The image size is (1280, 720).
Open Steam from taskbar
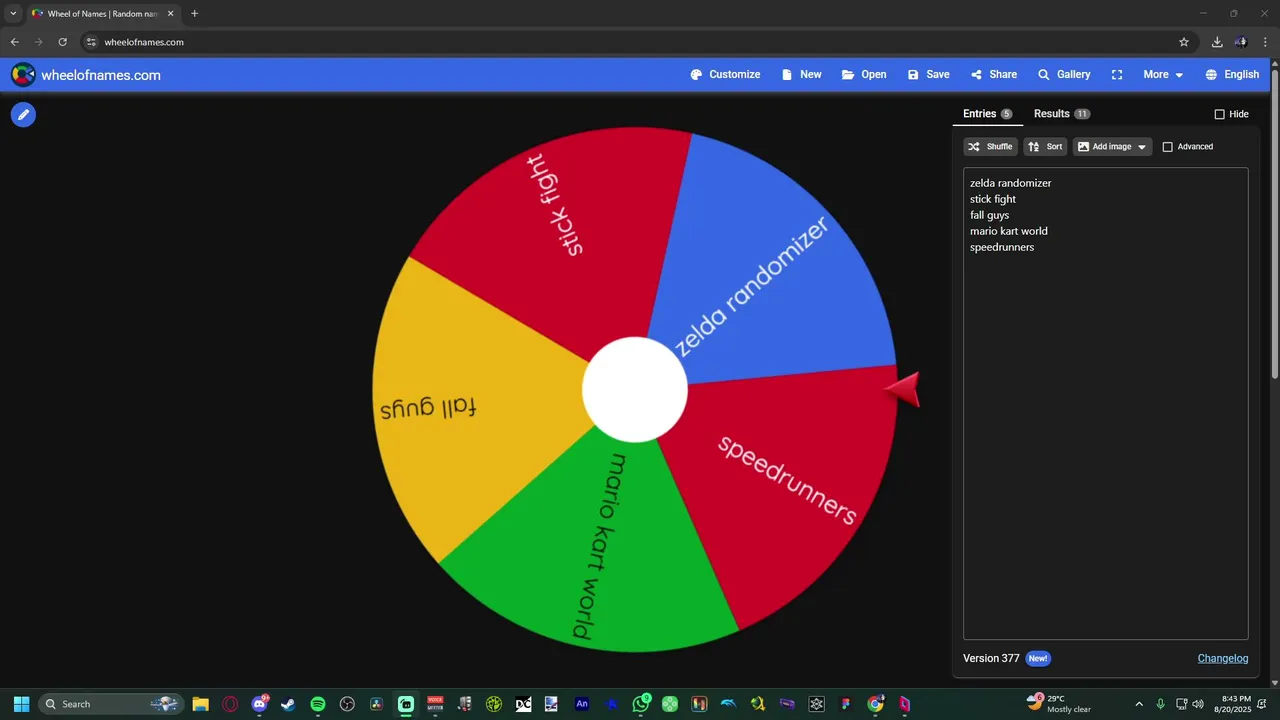[x=288, y=704]
